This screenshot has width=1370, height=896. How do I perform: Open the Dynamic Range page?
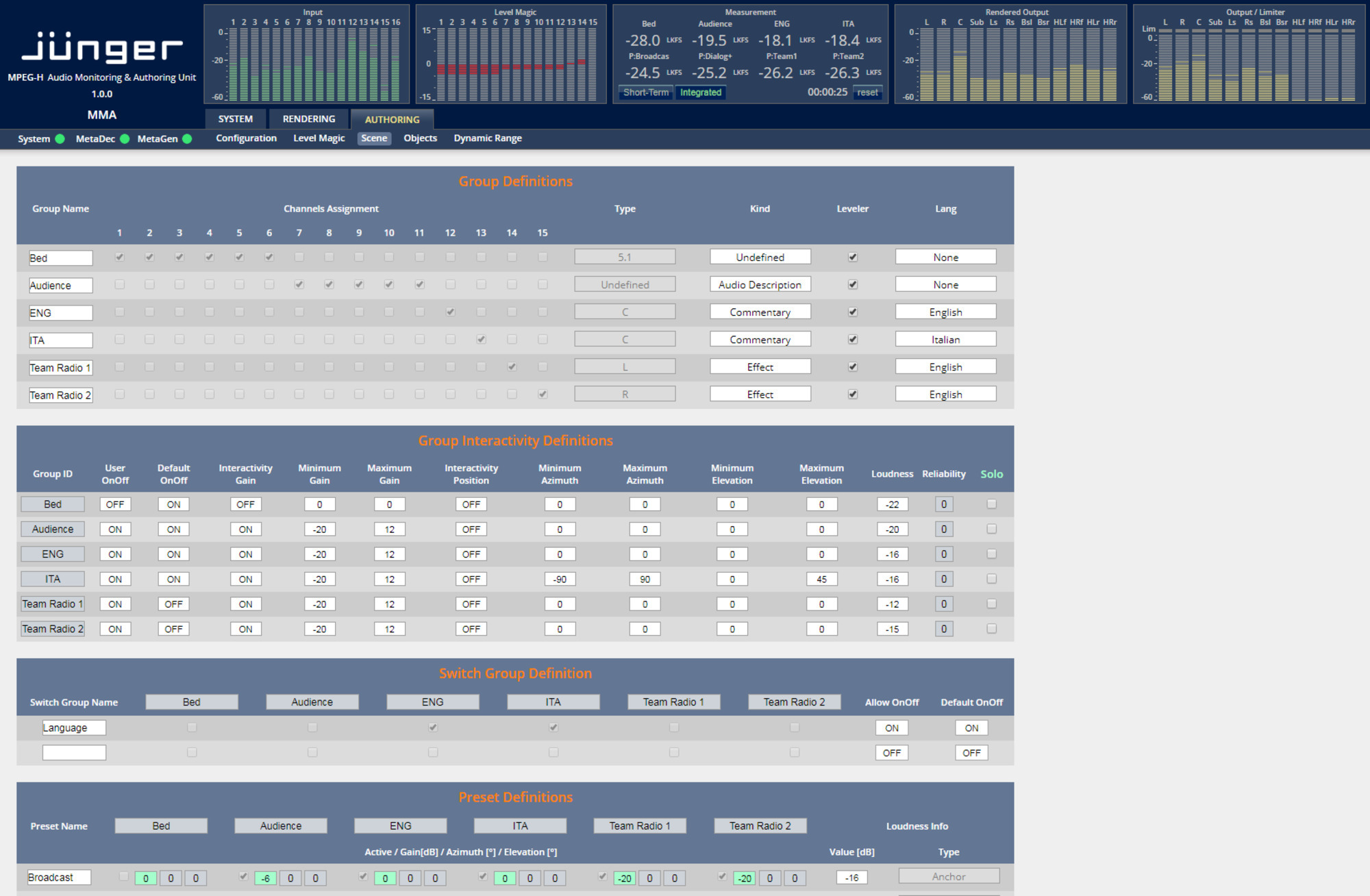(x=487, y=138)
